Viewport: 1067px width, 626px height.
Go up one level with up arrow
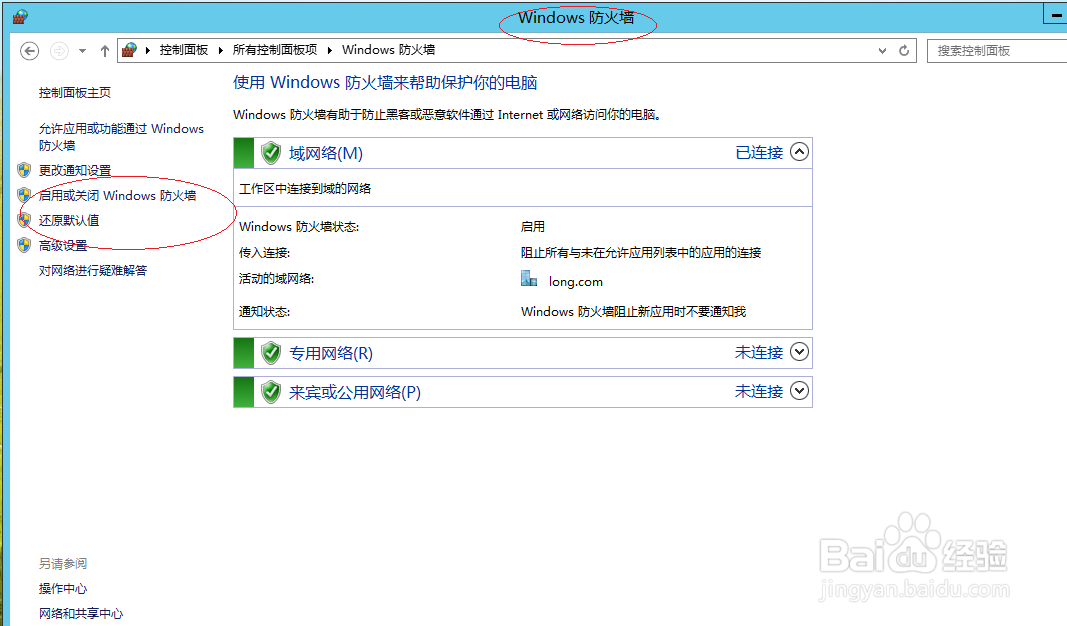pos(105,51)
